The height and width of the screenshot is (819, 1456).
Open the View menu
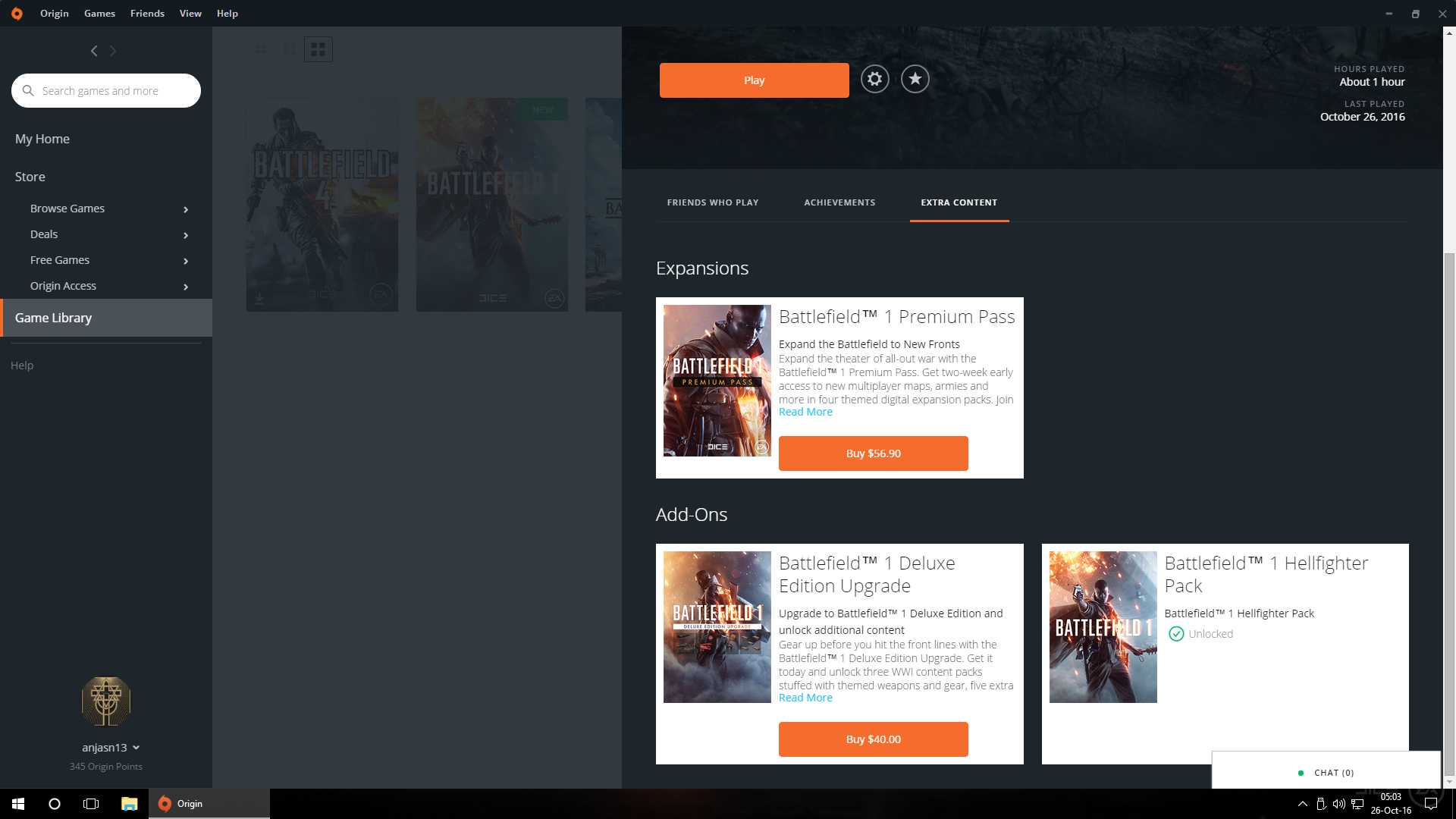coord(190,14)
